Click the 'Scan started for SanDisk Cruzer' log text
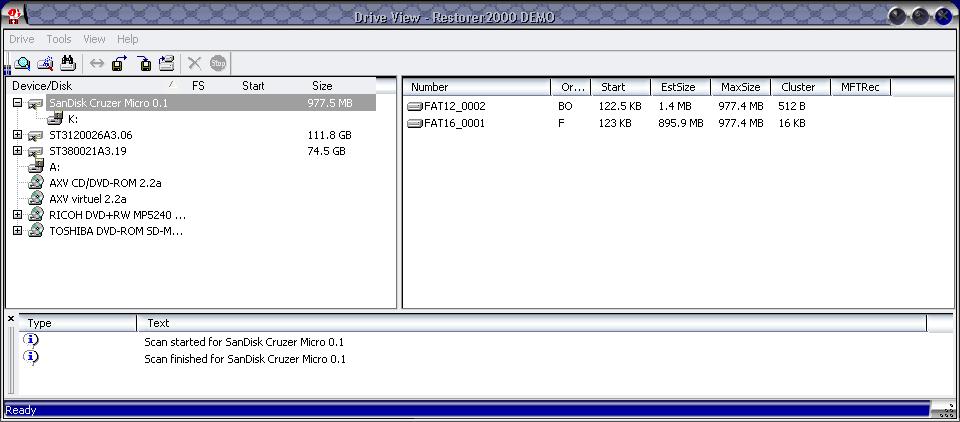The width and height of the screenshot is (960, 422). (x=244, y=342)
